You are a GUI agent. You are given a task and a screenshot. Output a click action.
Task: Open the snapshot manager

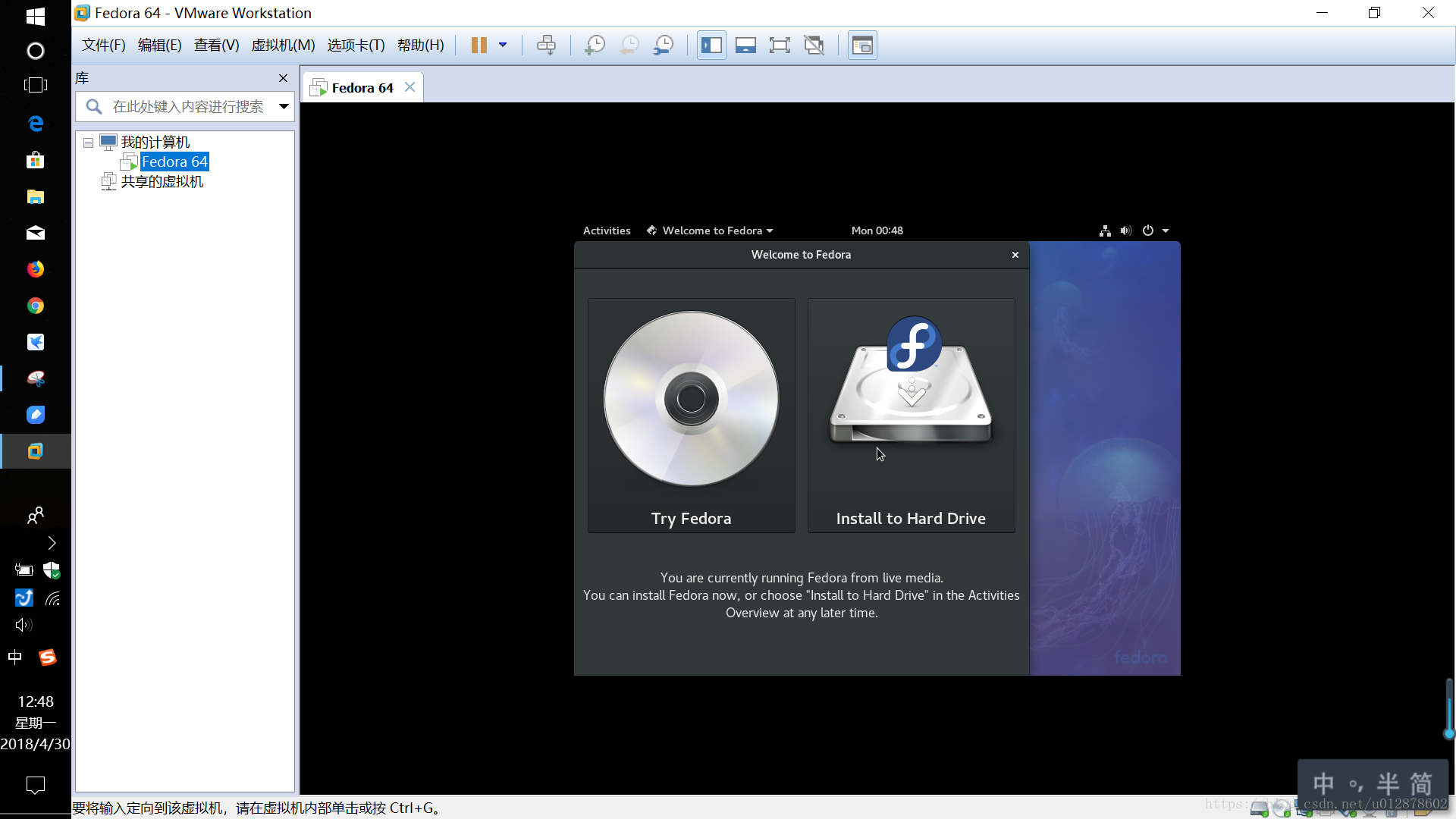pos(664,45)
